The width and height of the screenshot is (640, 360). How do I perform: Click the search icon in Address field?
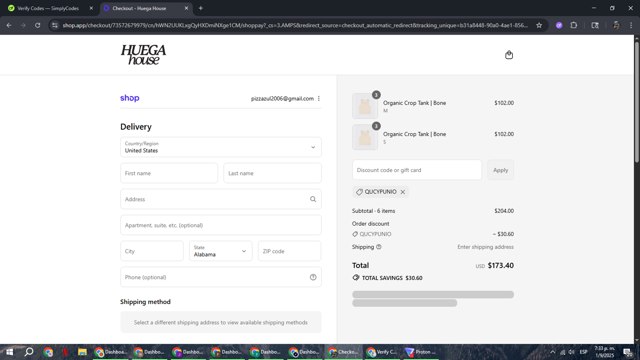[x=313, y=199]
